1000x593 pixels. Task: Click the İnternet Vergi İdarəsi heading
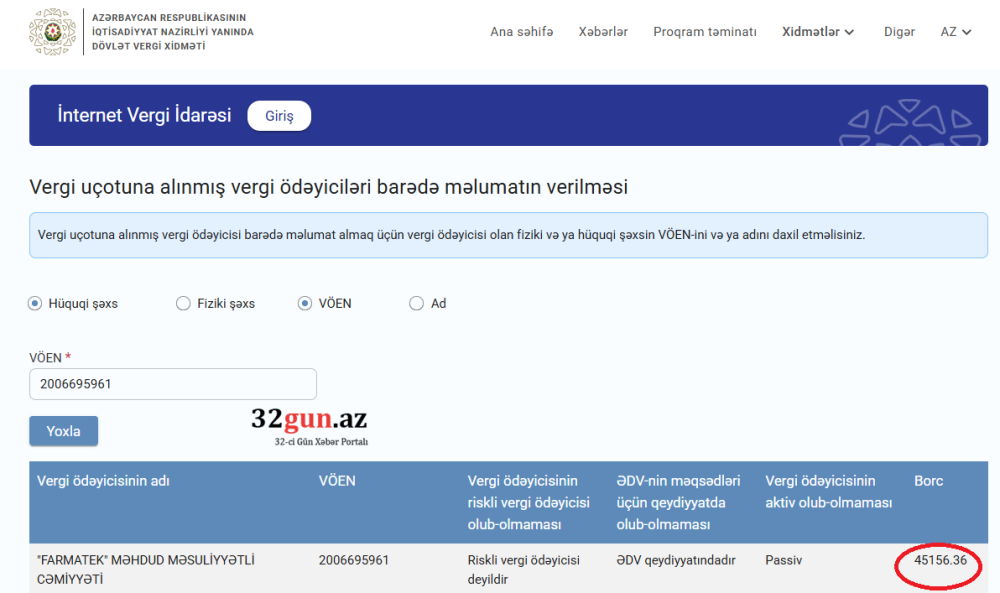point(146,115)
